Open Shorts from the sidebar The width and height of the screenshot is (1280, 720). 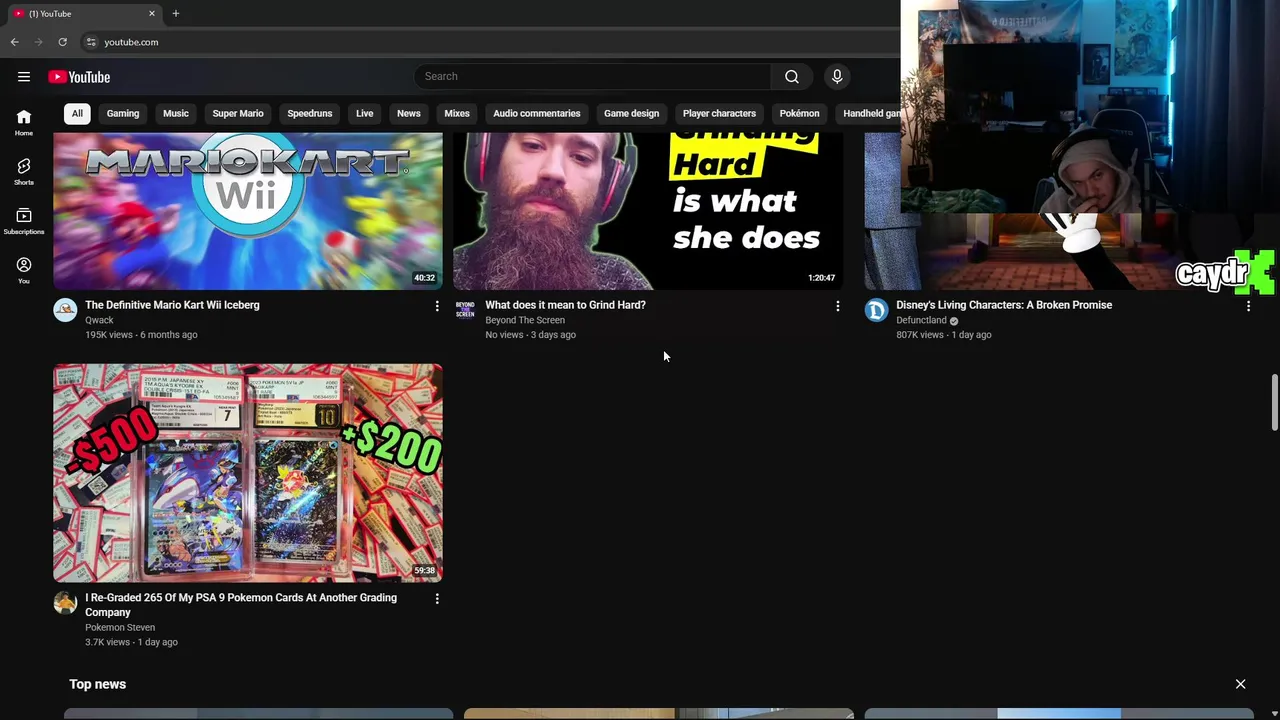tap(24, 172)
